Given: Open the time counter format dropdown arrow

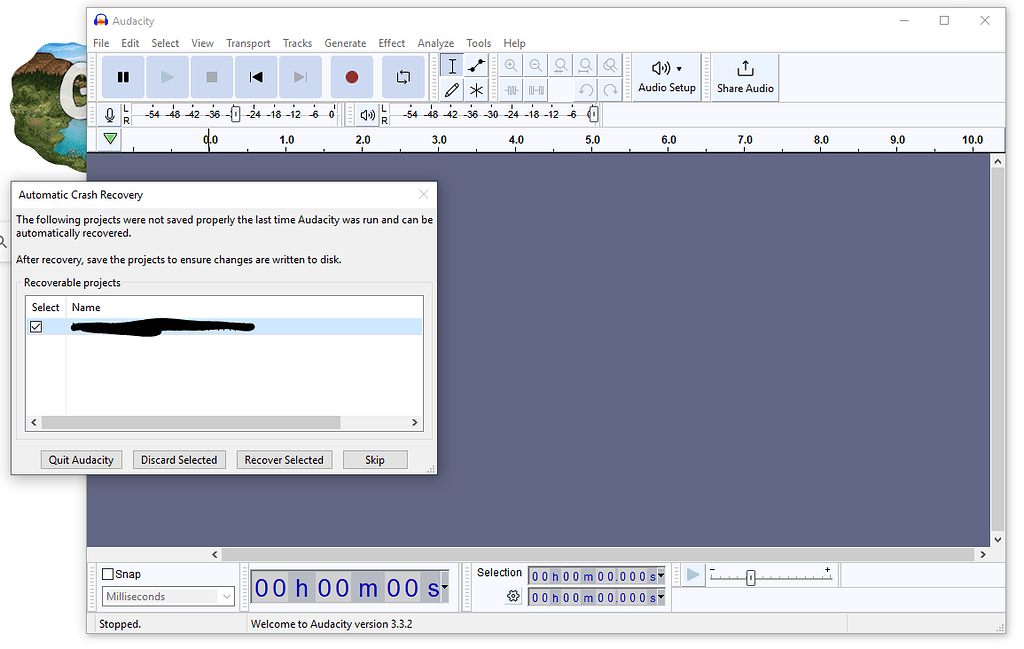Looking at the screenshot, I should tap(443, 589).
